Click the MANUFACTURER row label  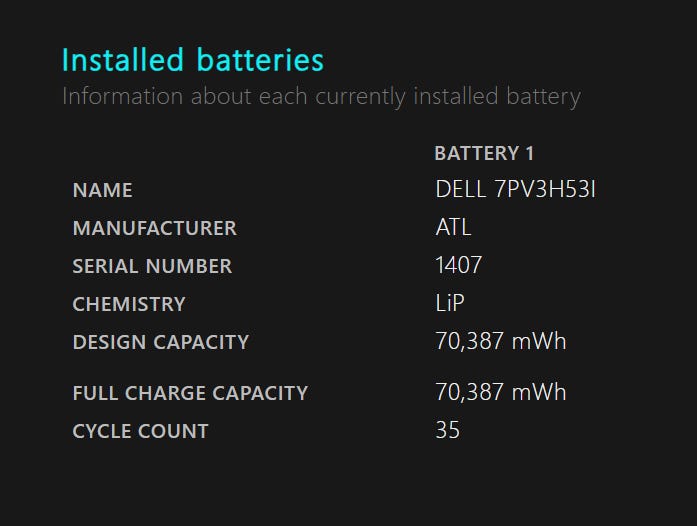click(155, 228)
